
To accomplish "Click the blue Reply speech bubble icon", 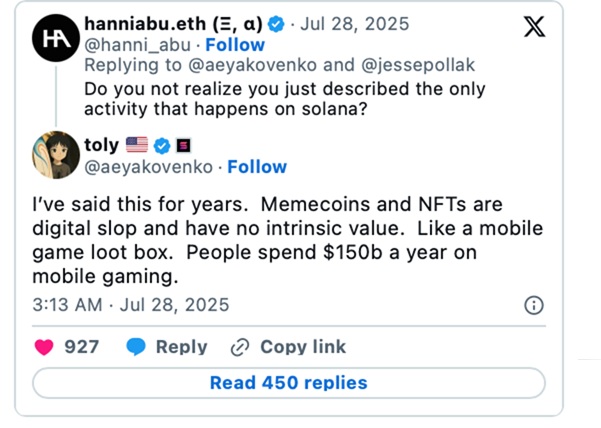I will [136, 347].
